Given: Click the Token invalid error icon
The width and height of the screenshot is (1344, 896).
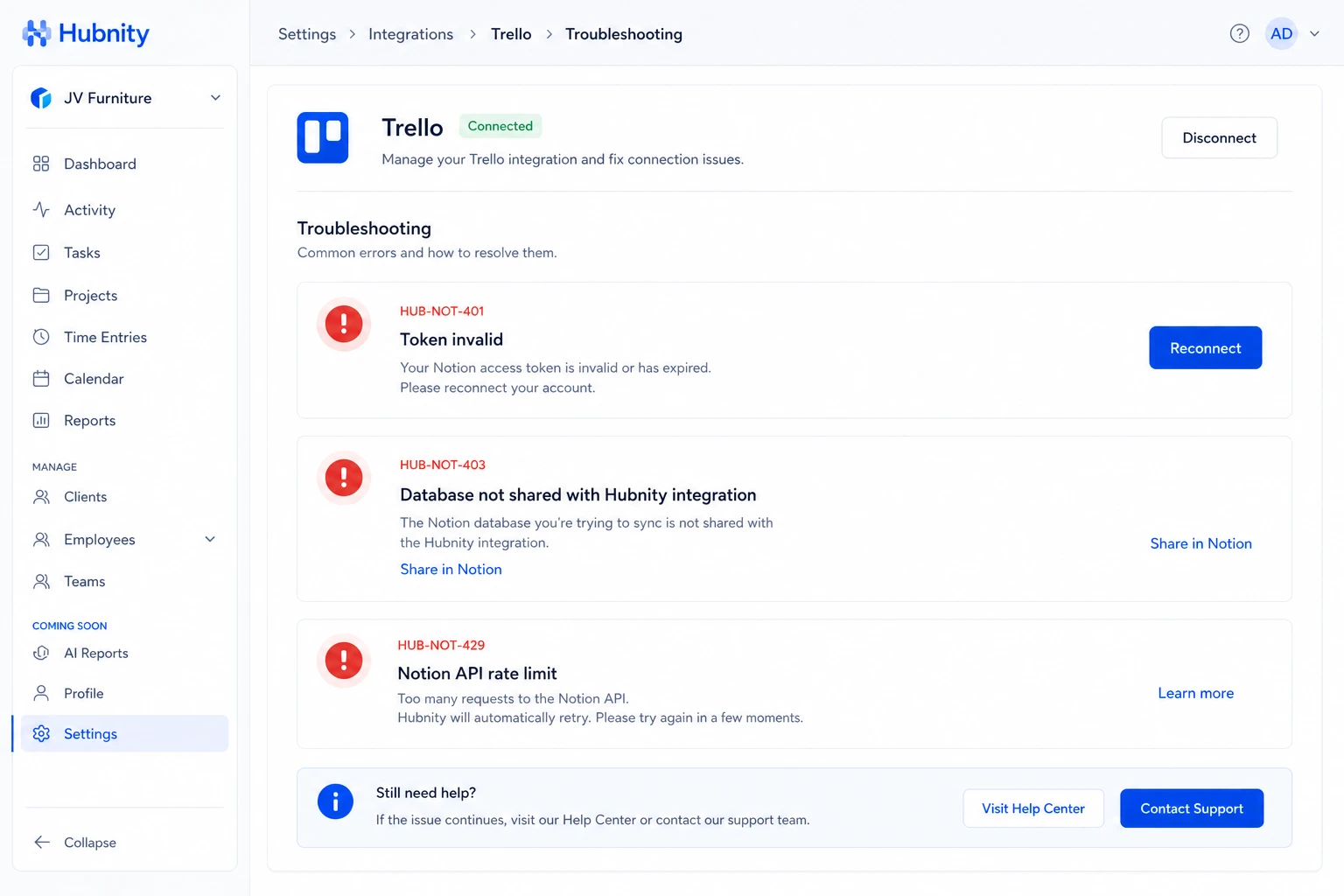Looking at the screenshot, I should coord(344,324).
